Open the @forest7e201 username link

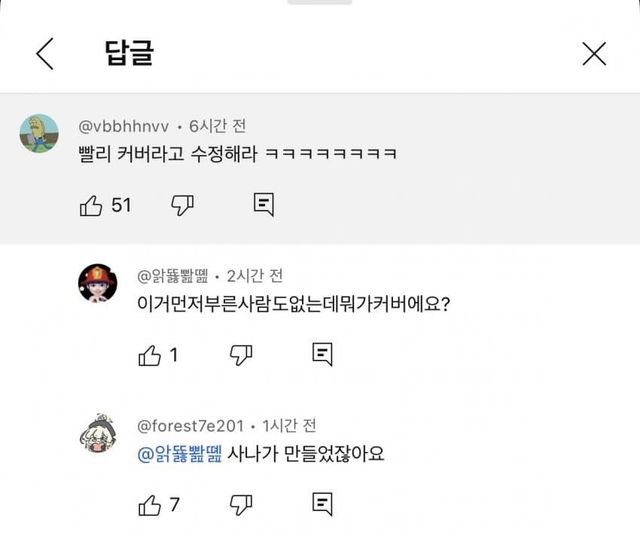pyautogui.click(x=190, y=426)
